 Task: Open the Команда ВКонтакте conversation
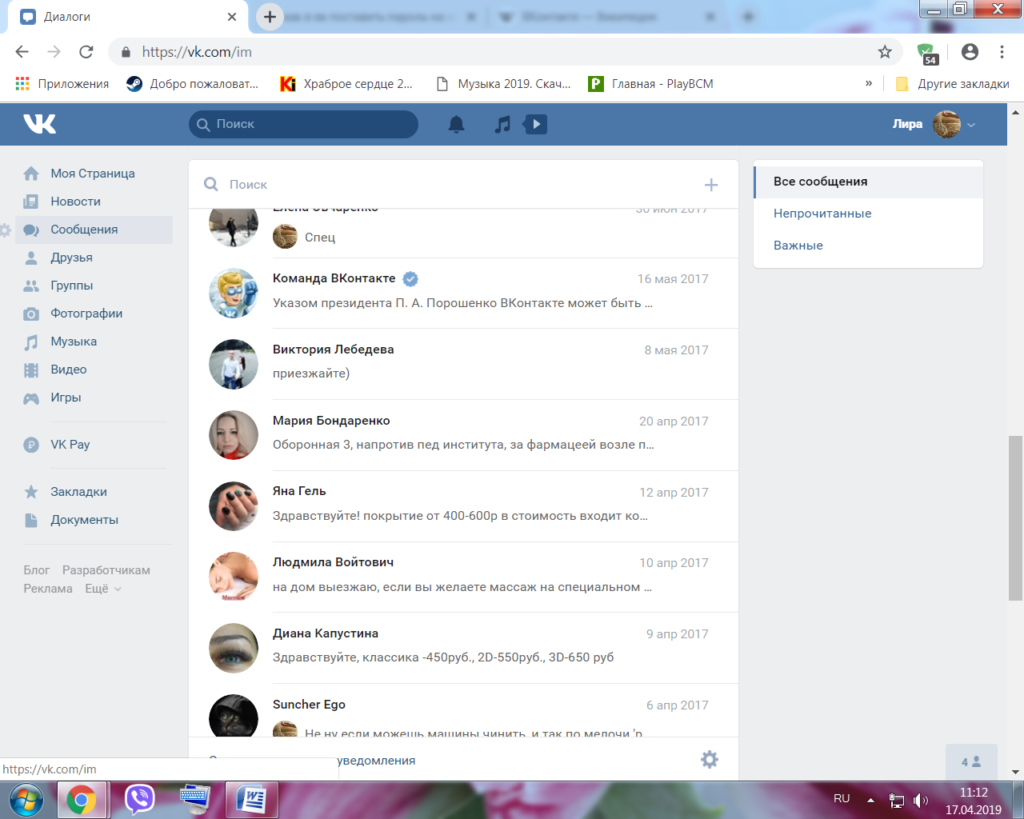point(464,293)
